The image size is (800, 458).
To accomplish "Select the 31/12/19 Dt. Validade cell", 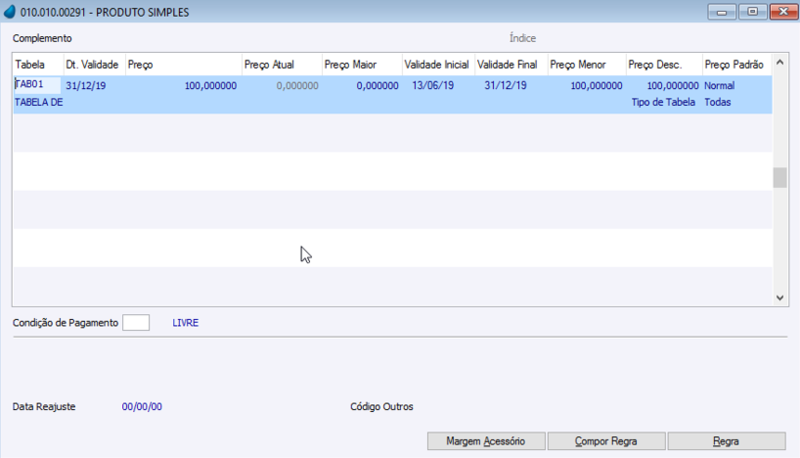I will [86, 86].
